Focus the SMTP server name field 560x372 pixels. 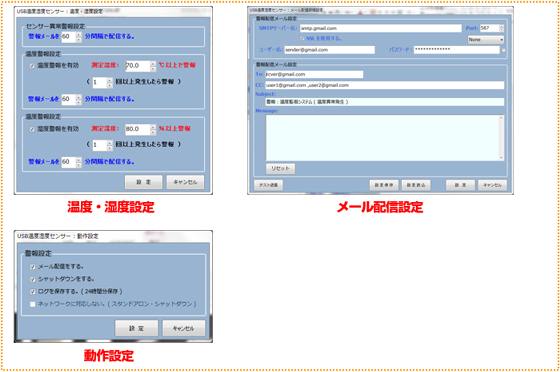pyautogui.click(x=381, y=28)
